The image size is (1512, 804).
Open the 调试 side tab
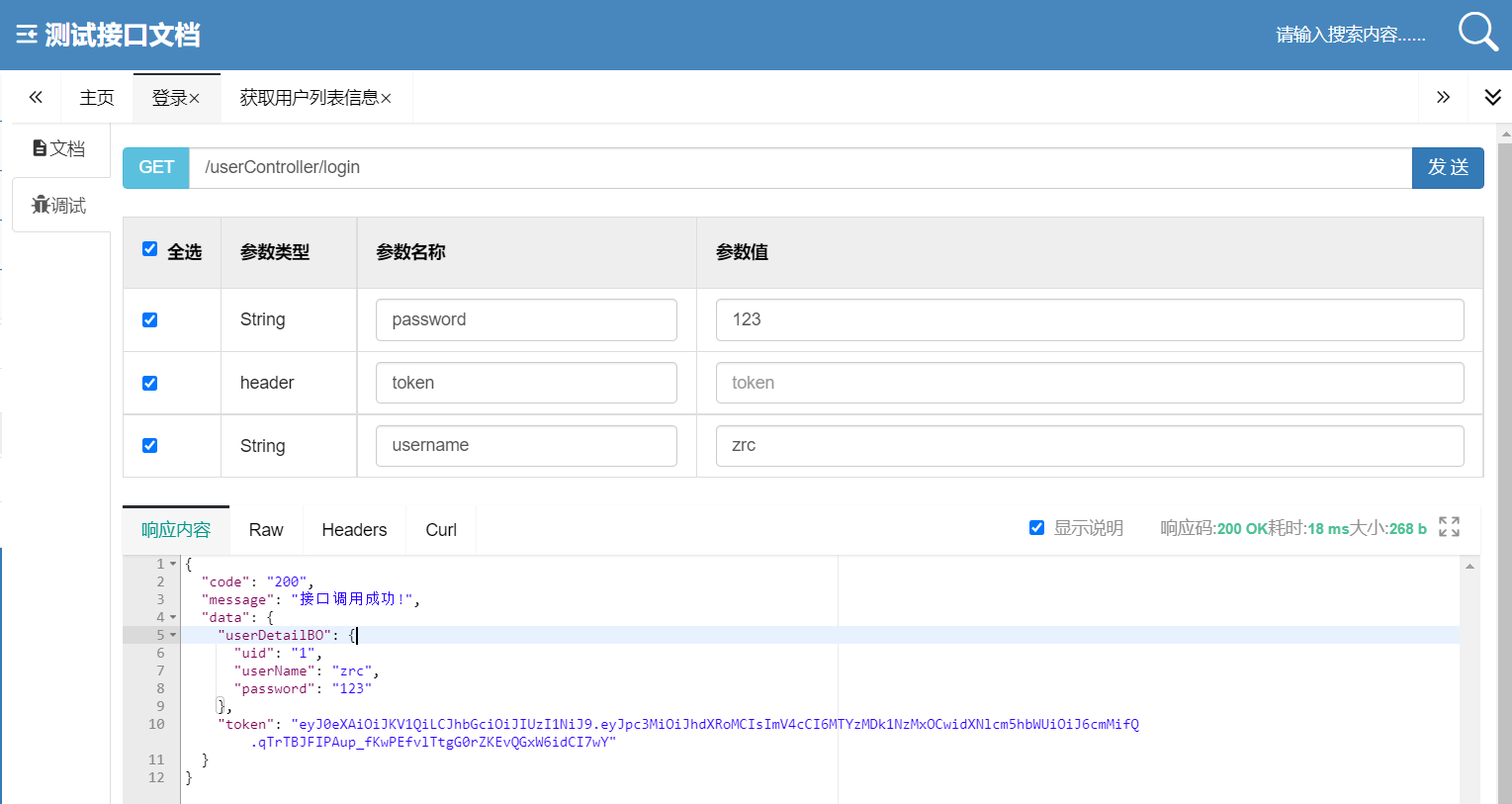60,205
